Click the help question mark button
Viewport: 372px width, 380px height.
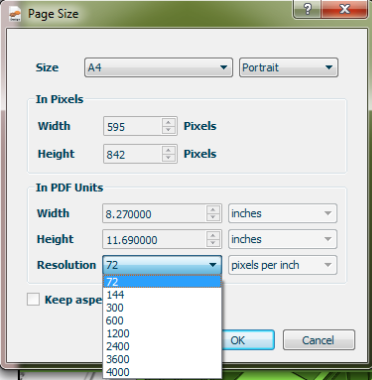click(x=307, y=9)
